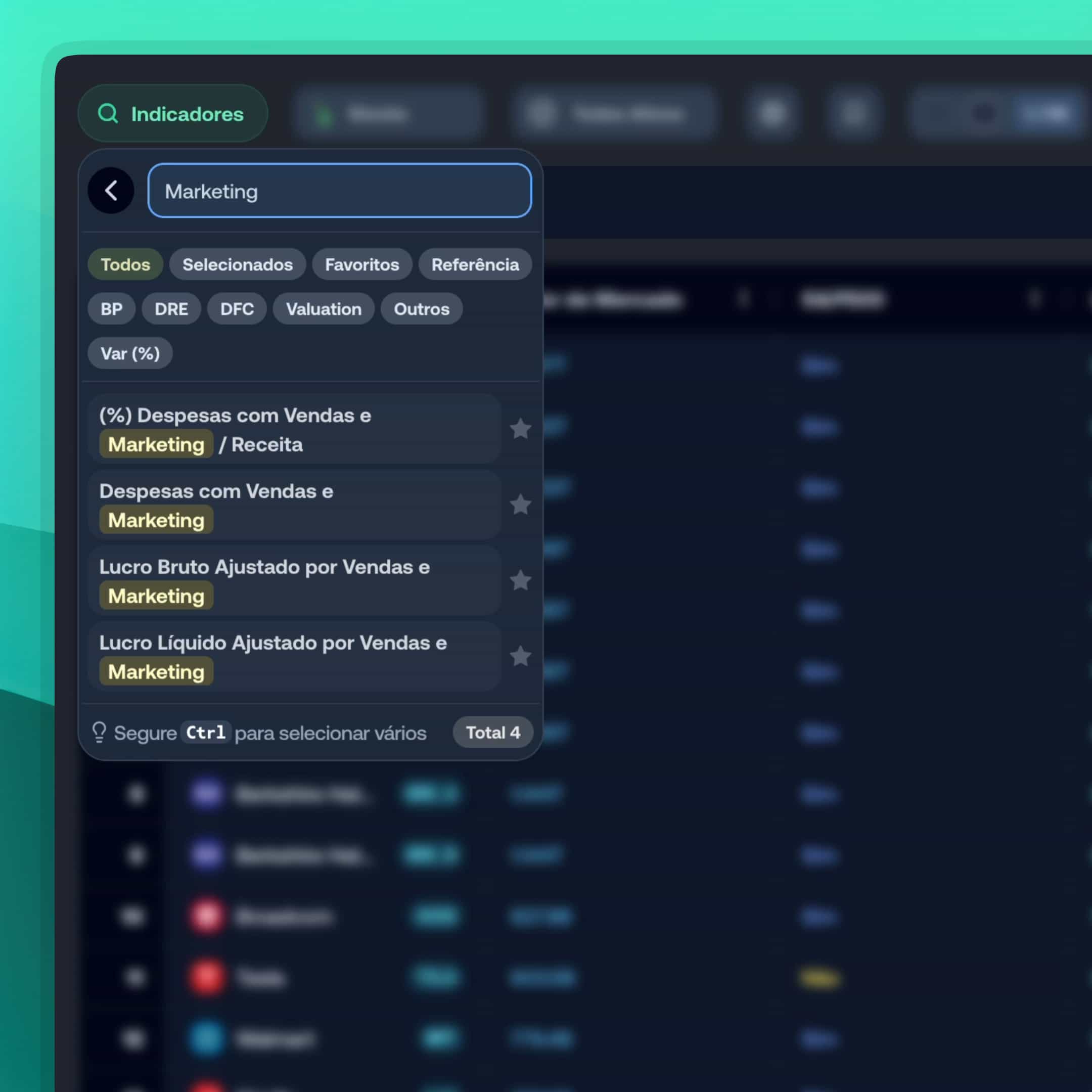This screenshot has height=1092, width=1092.
Task: Select Despesas com Vendas e Marketing indicator
Action: (294, 506)
